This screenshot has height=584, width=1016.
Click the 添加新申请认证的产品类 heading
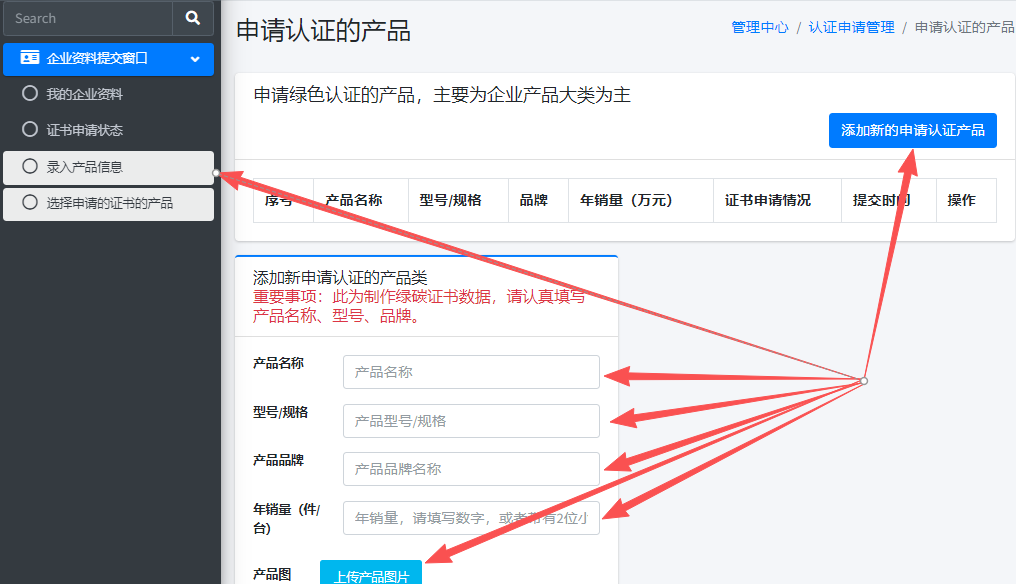point(340,278)
